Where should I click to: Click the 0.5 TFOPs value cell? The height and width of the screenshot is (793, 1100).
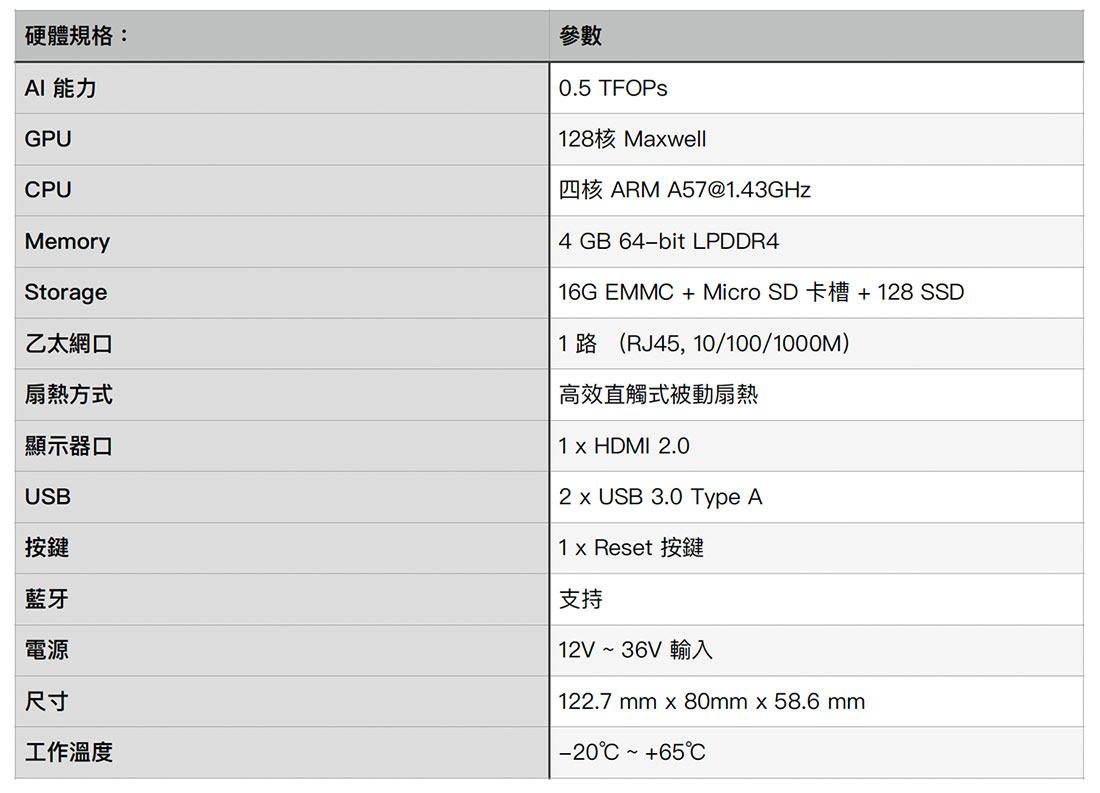pyautogui.click(x=613, y=88)
